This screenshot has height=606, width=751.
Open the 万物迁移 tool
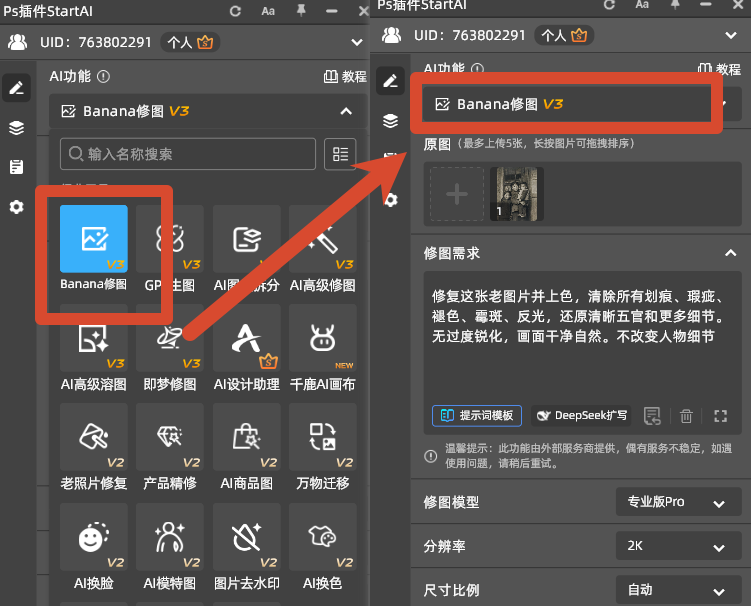(323, 437)
